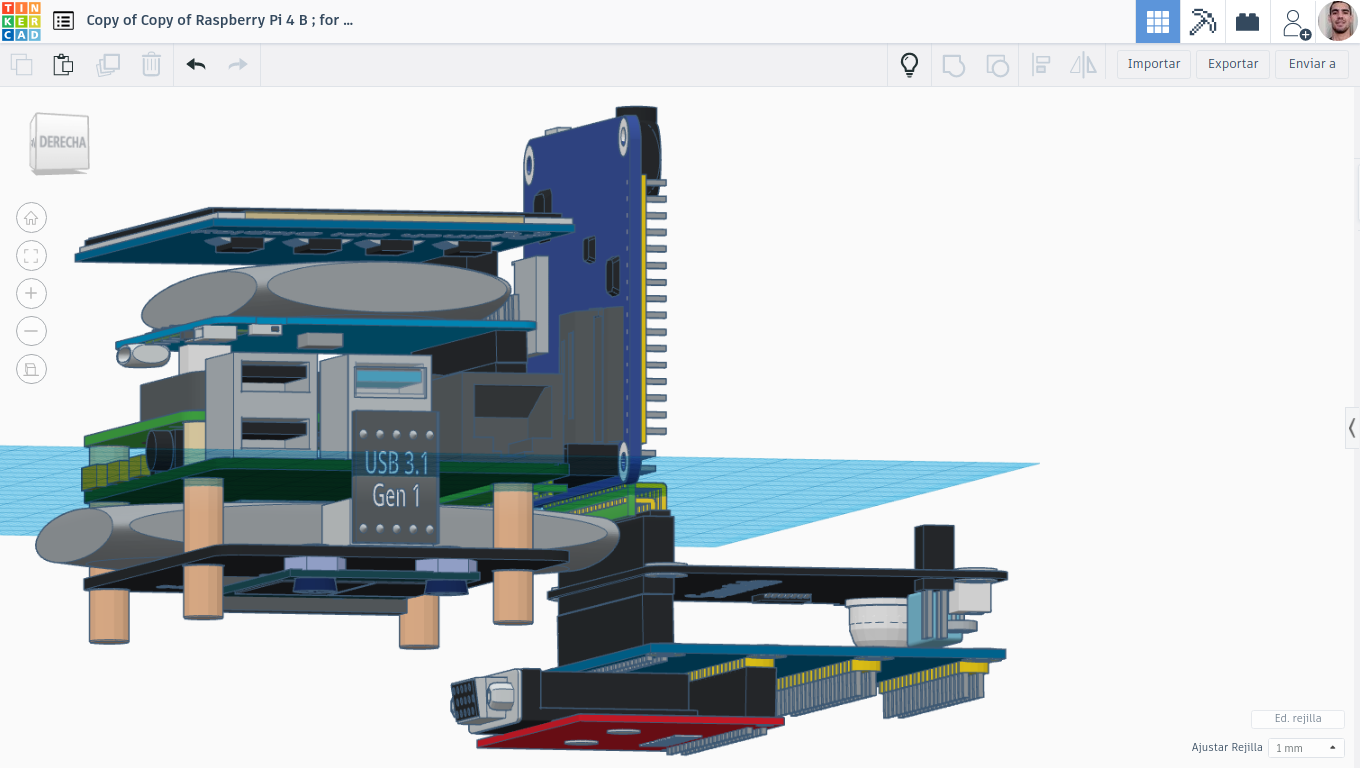
Task: Open the Ajustar Rejilla 1 mm dropdown
Action: coord(1305,748)
